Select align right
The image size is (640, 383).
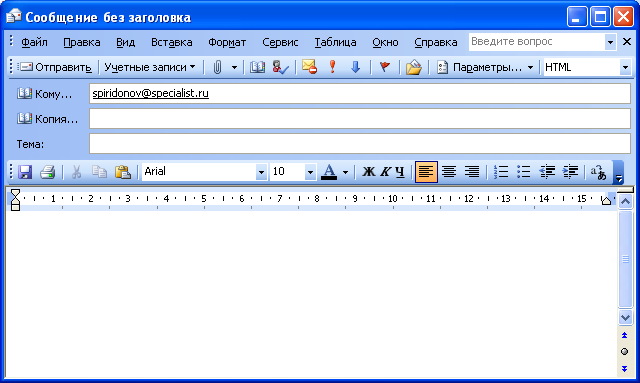[x=472, y=172]
